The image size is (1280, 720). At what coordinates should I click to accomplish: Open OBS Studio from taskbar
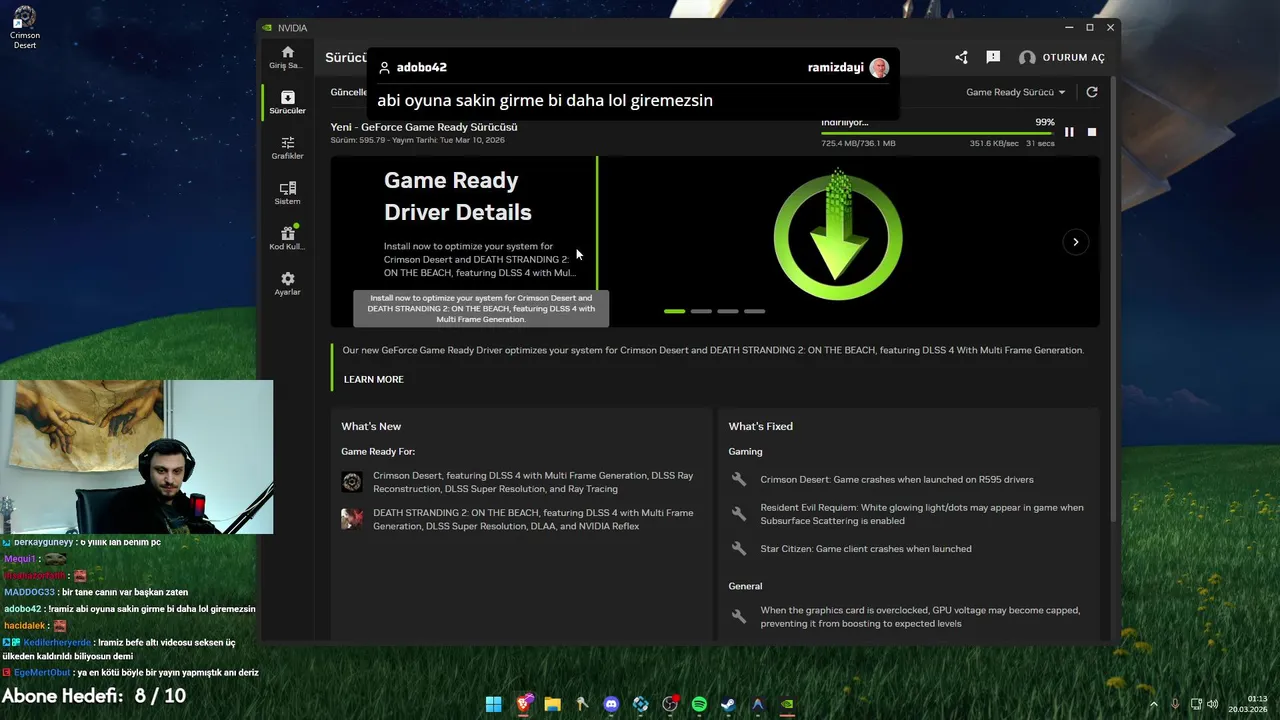coord(670,704)
